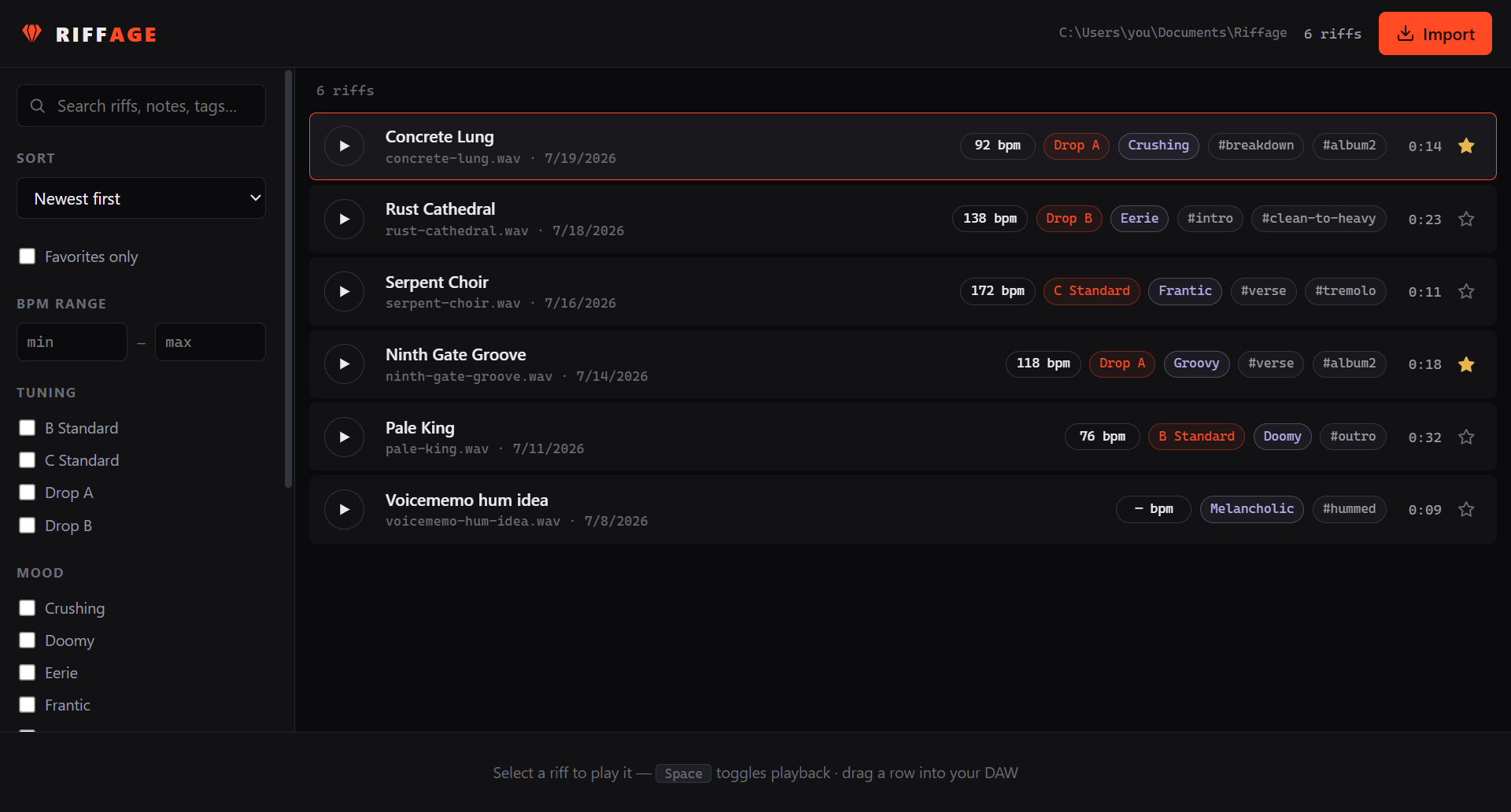Click the #hummed tag
This screenshot has height=812, width=1511.
click(x=1349, y=509)
